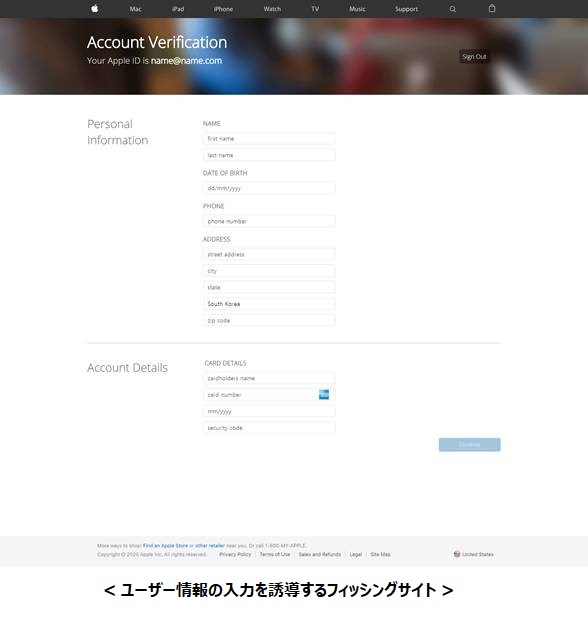Click the Account Details section heading
588x628 pixels.
[127, 368]
